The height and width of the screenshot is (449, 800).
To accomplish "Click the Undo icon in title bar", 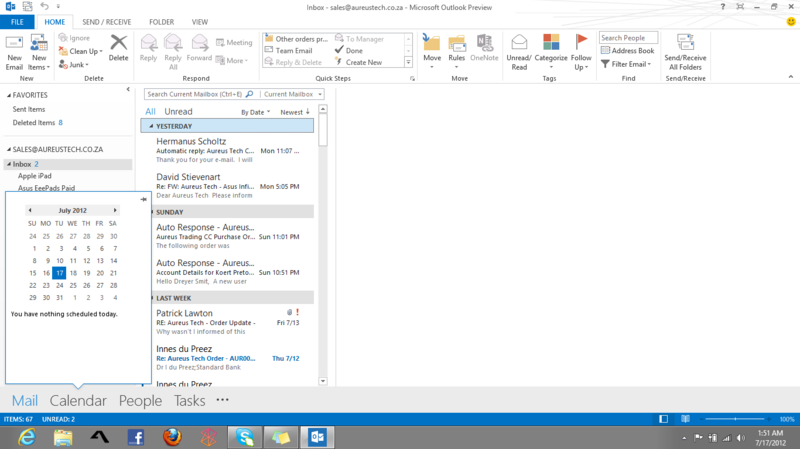I will pos(44,6).
